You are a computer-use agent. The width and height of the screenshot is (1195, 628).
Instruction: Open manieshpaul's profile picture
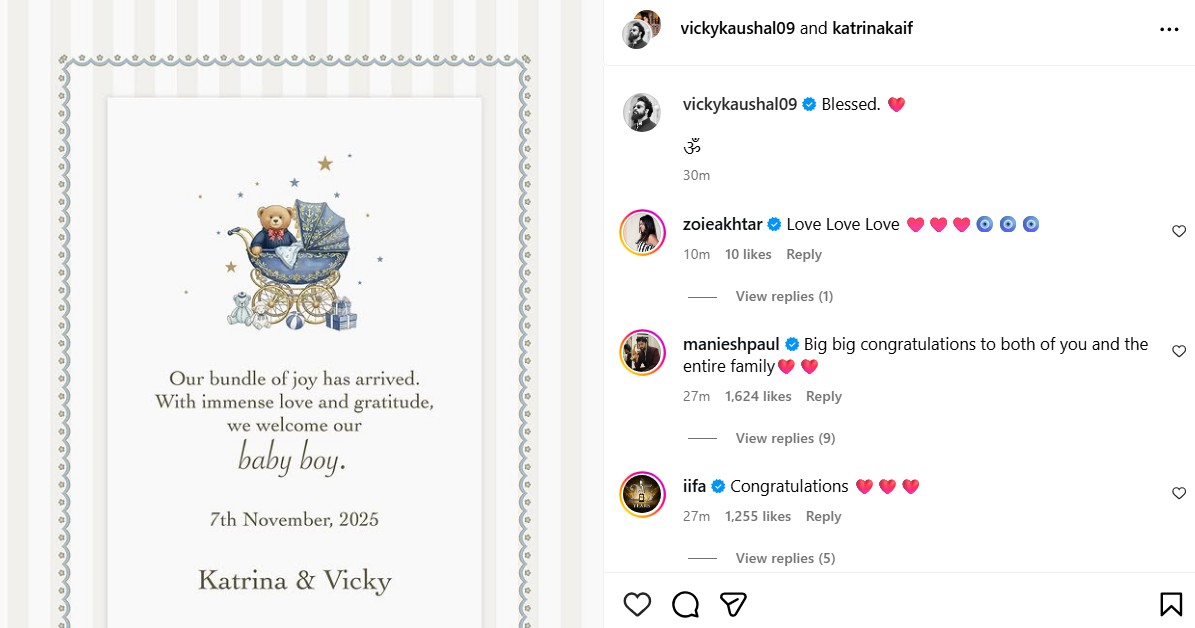(x=642, y=353)
